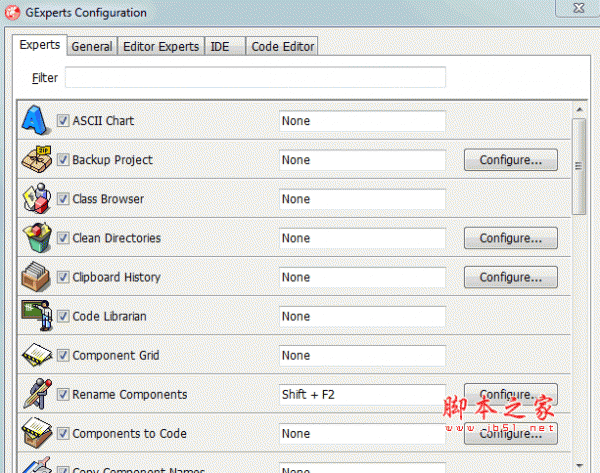Click the ASCII Chart shortcut field
The height and width of the screenshot is (473, 600).
click(362, 121)
